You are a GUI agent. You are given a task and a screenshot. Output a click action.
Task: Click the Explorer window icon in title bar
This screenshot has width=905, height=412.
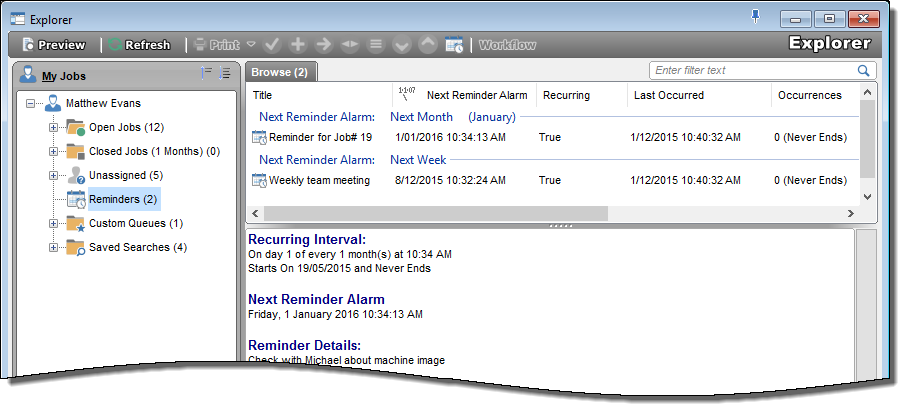(x=18, y=19)
